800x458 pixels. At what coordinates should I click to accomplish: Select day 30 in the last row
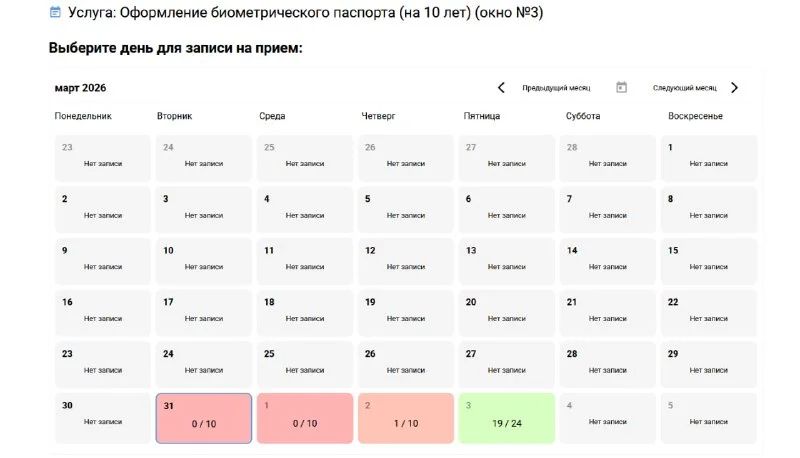[103, 418]
